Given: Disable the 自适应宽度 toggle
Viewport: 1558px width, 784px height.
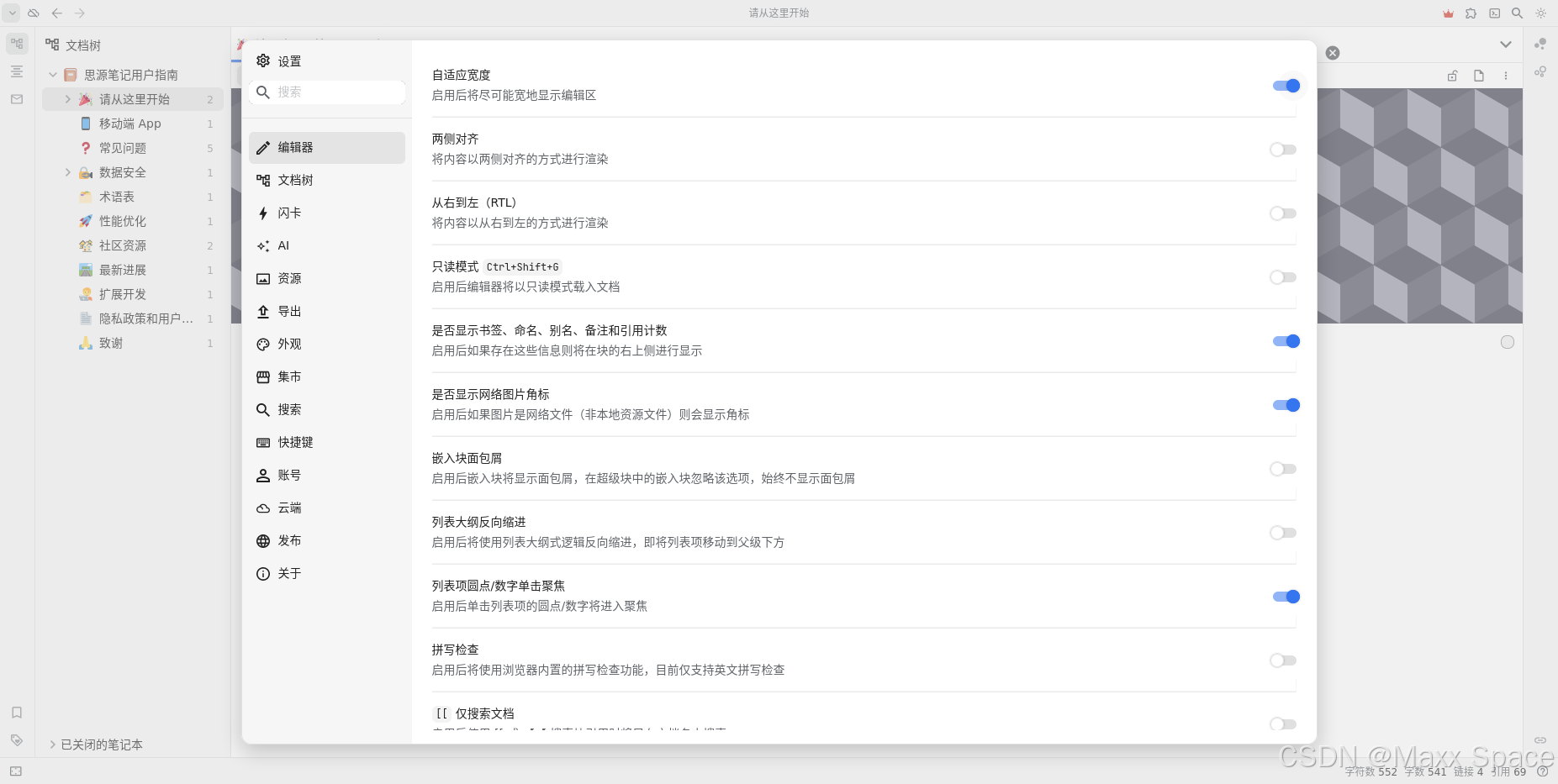Looking at the screenshot, I should point(1286,86).
